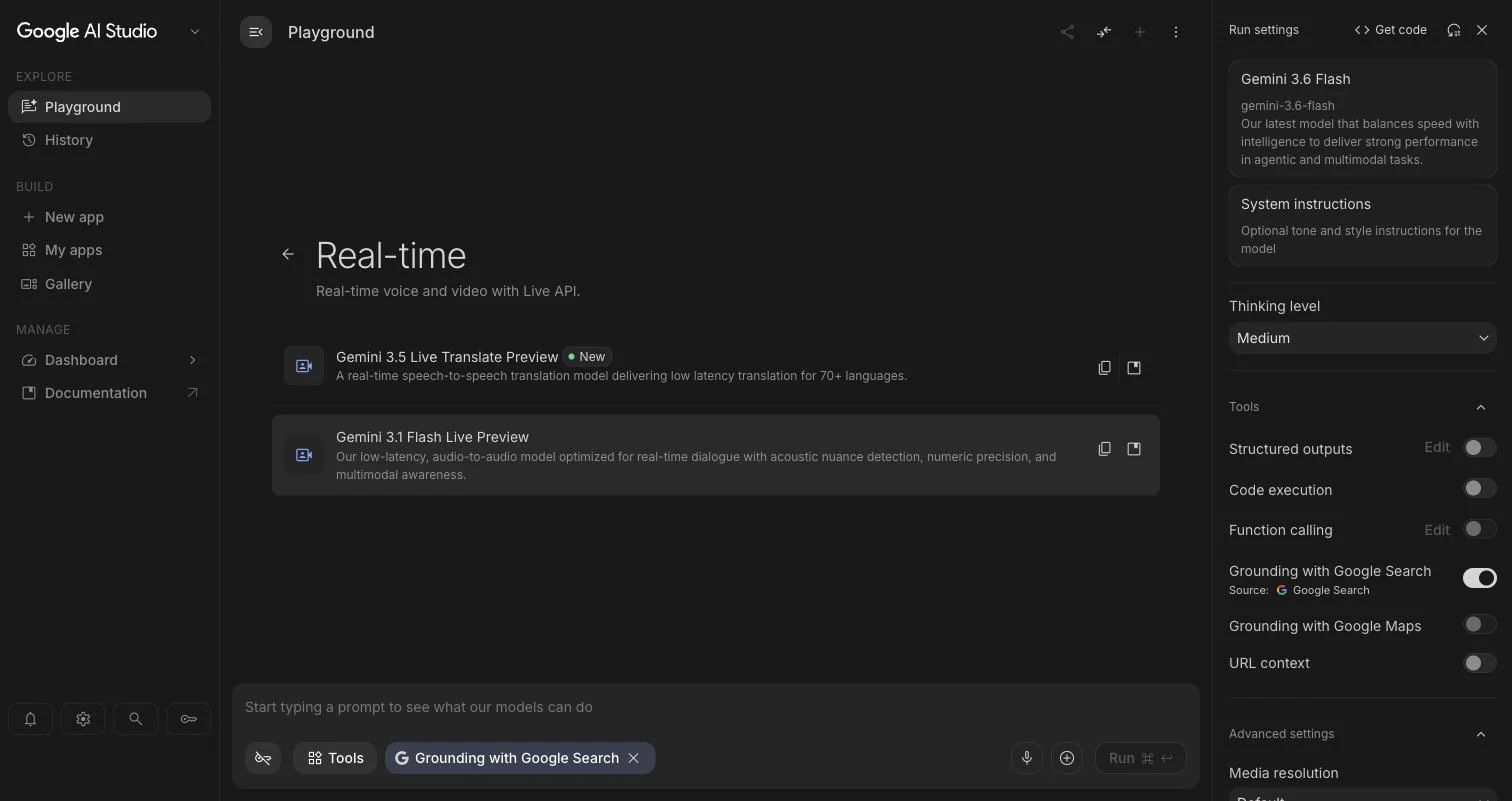The image size is (1512, 801).
Task: Select Gemini 3.1 Flash Live Preview row title
Action: click(432, 437)
